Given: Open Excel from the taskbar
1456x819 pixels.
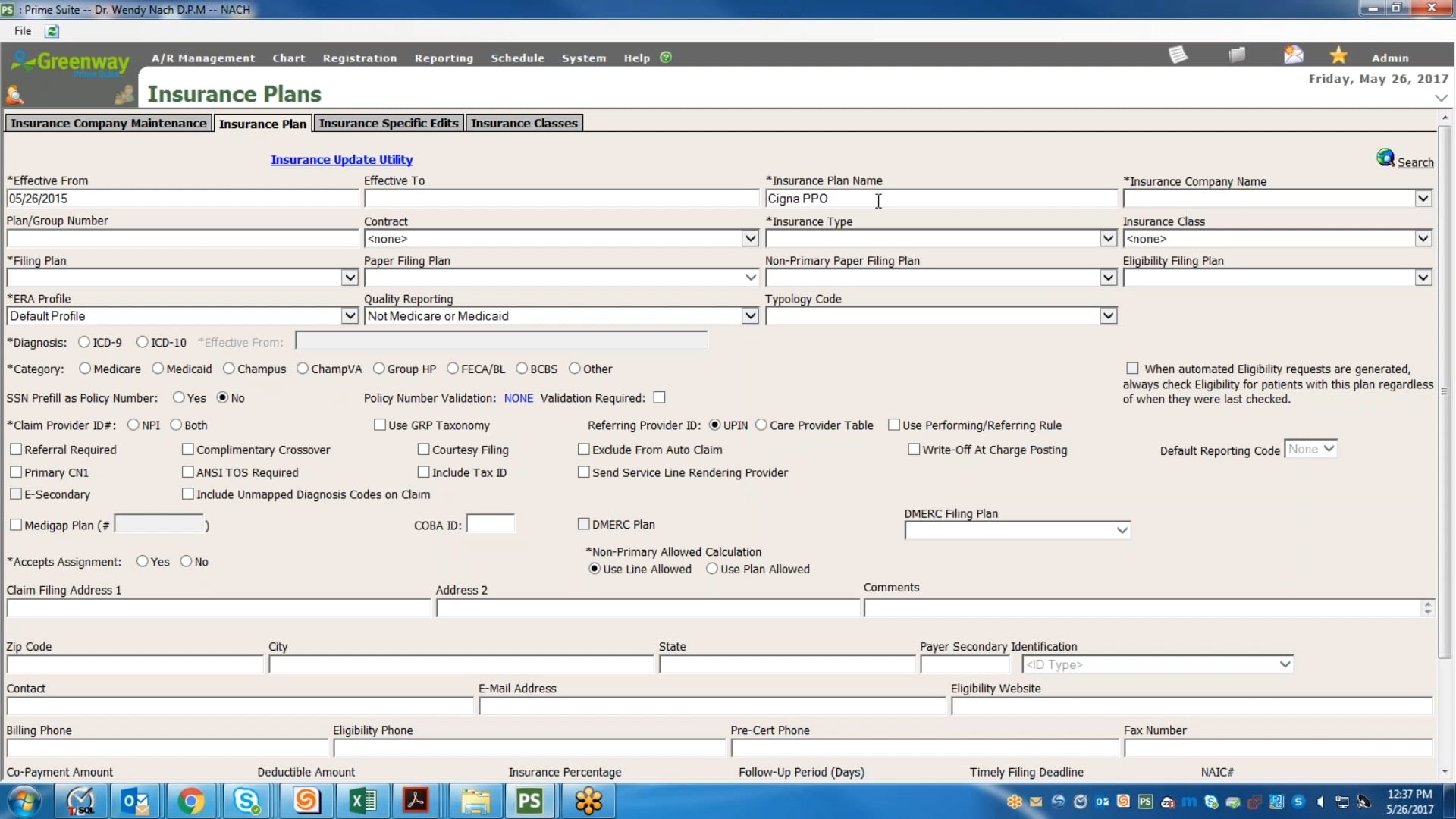Looking at the screenshot, I should (362, 801).
